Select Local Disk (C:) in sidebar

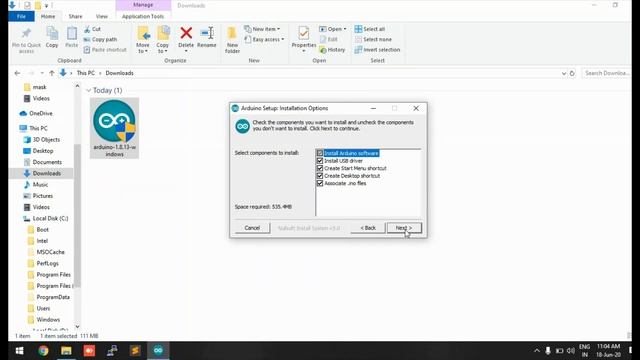pos(50,218)
